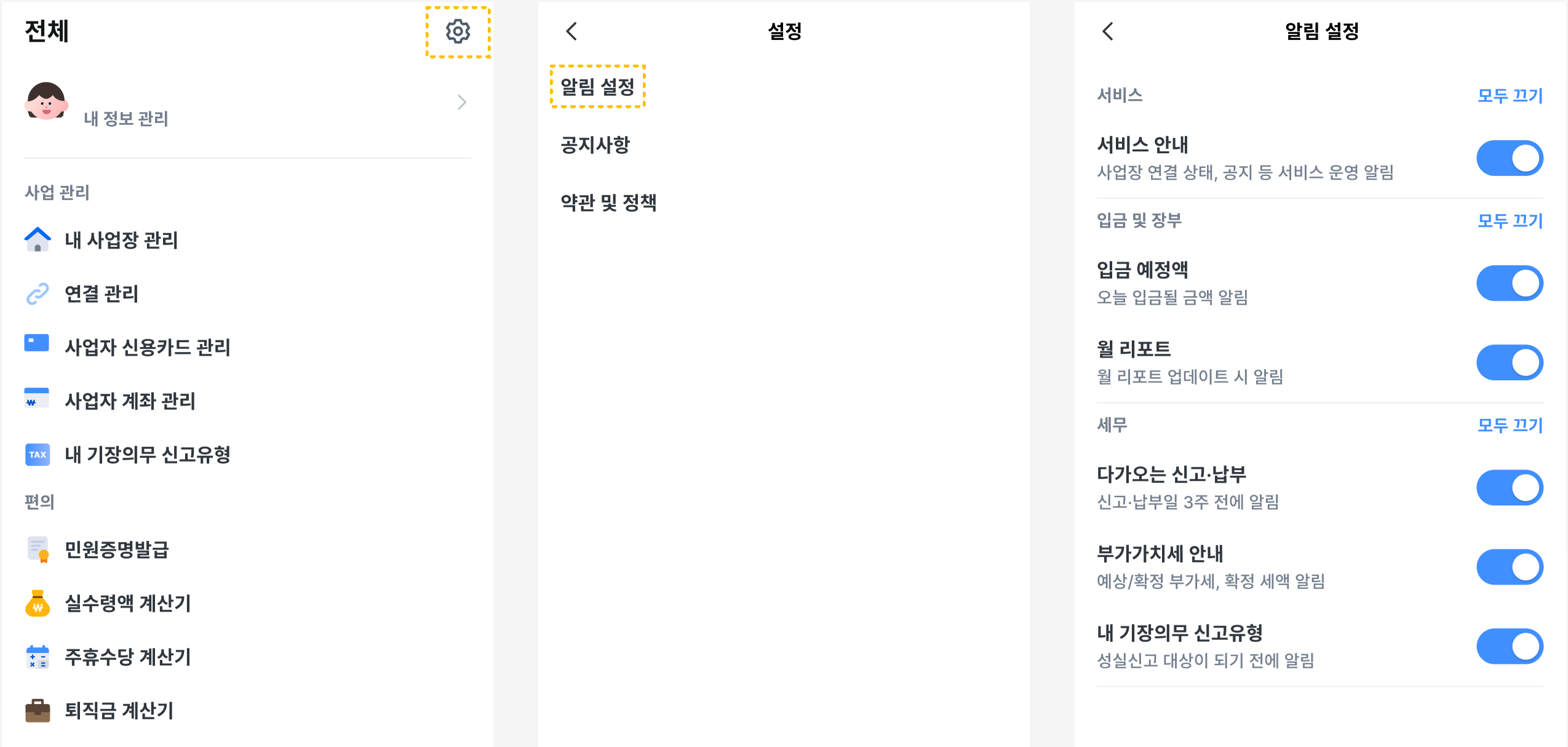1568x747 pixels.
Task: Go back from the 알림 설정 screen
Action: pyautogui.click(x=1108, y=31)
